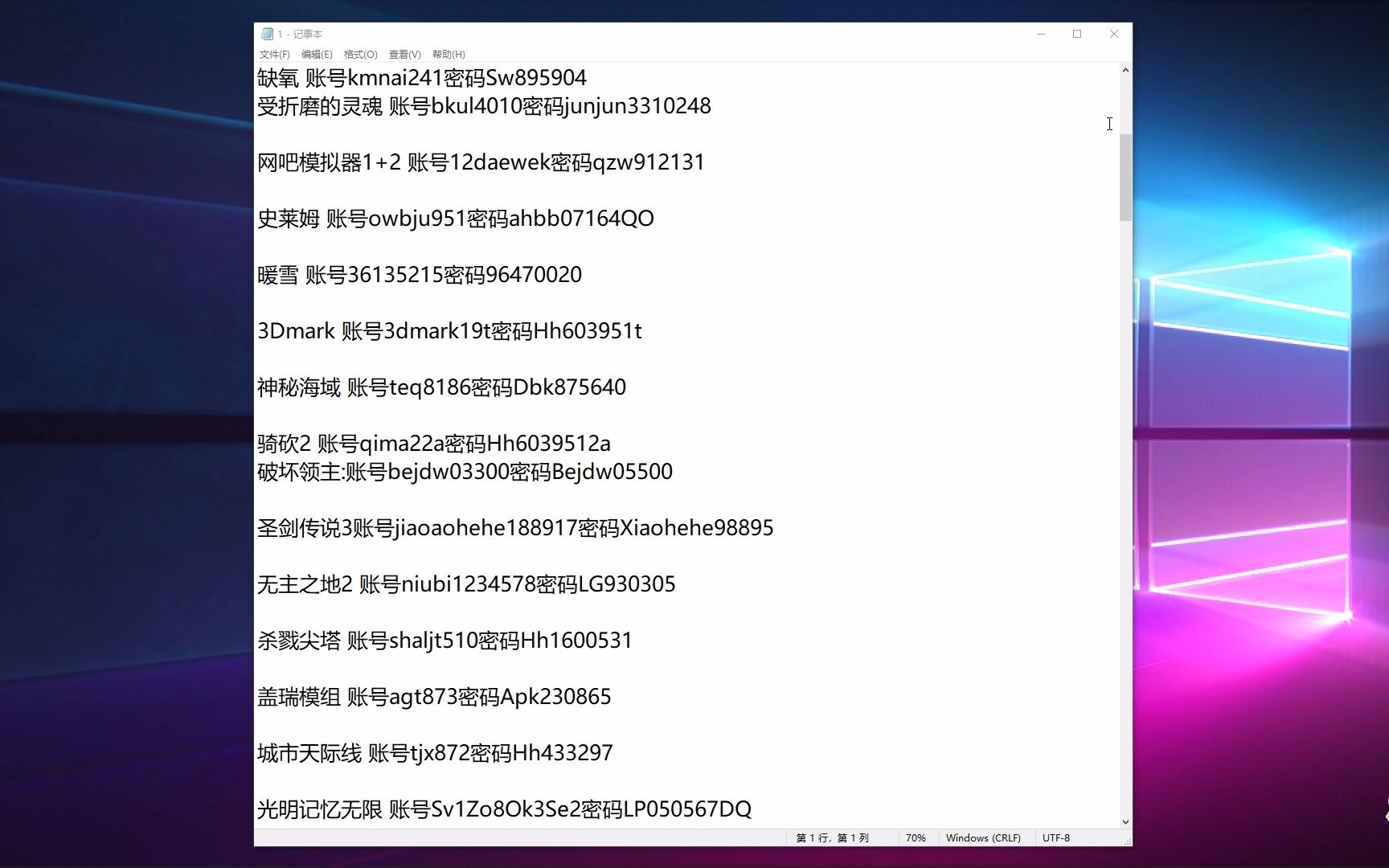Click the scrollbar up arrow
Screen dimensions: 1389x868
click(x=1125, y=71)
